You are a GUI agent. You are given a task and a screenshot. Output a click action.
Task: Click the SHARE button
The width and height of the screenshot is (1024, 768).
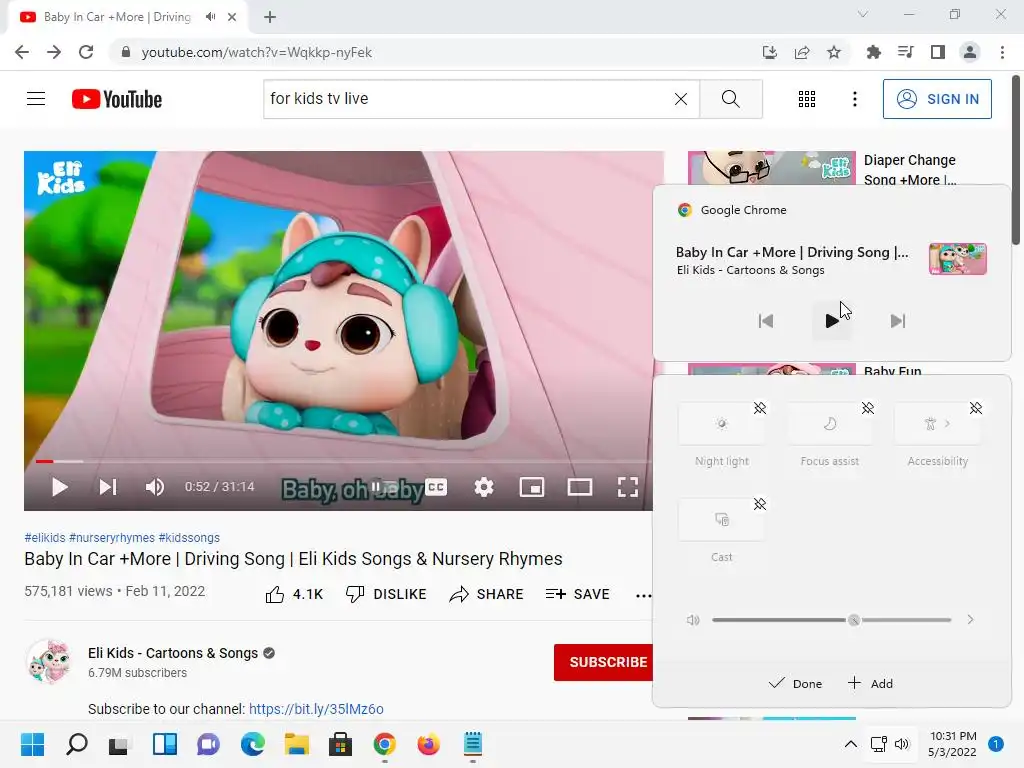pos(487,594)
